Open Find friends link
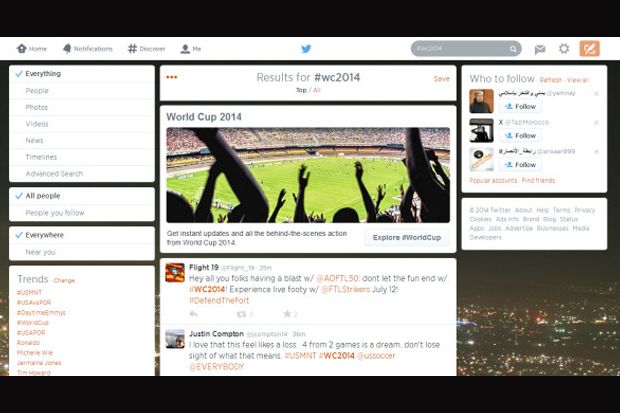The width and height of the screenshot is (620, 413). coord(538,180)
